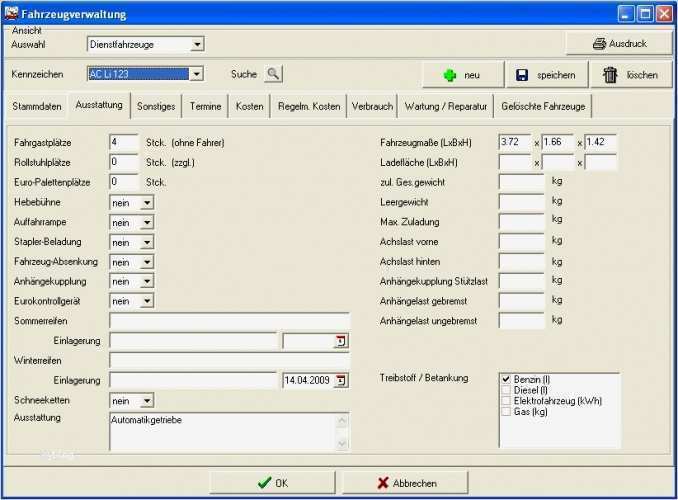Open the Wartung / Reparatur tab
Viewport: 678px width, 500px height.
click(x=446, y=106)
